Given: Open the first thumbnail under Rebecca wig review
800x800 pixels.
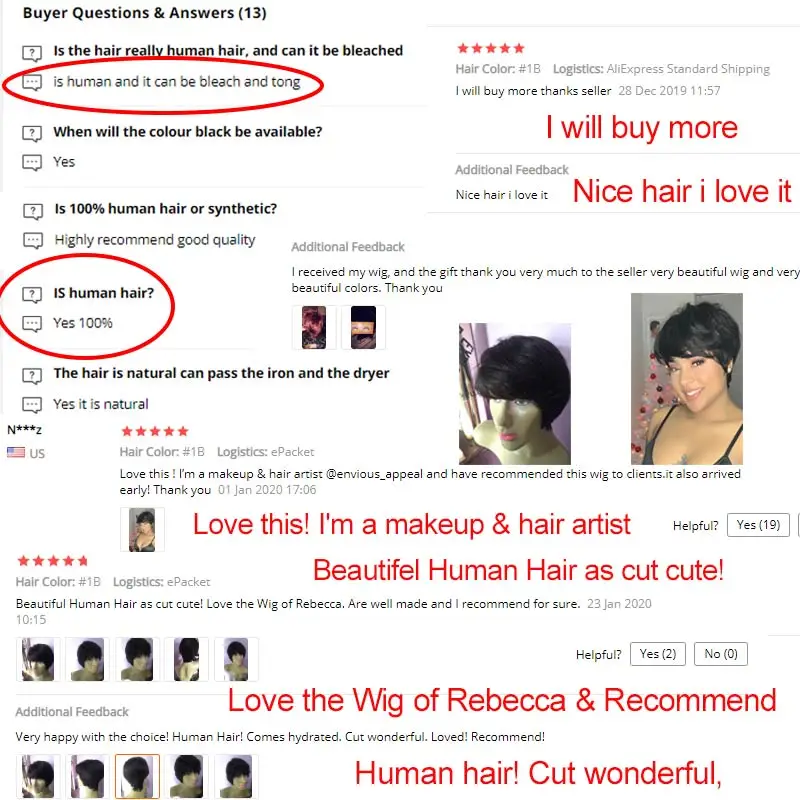Looking at the screenshot, I should [38, 659].
